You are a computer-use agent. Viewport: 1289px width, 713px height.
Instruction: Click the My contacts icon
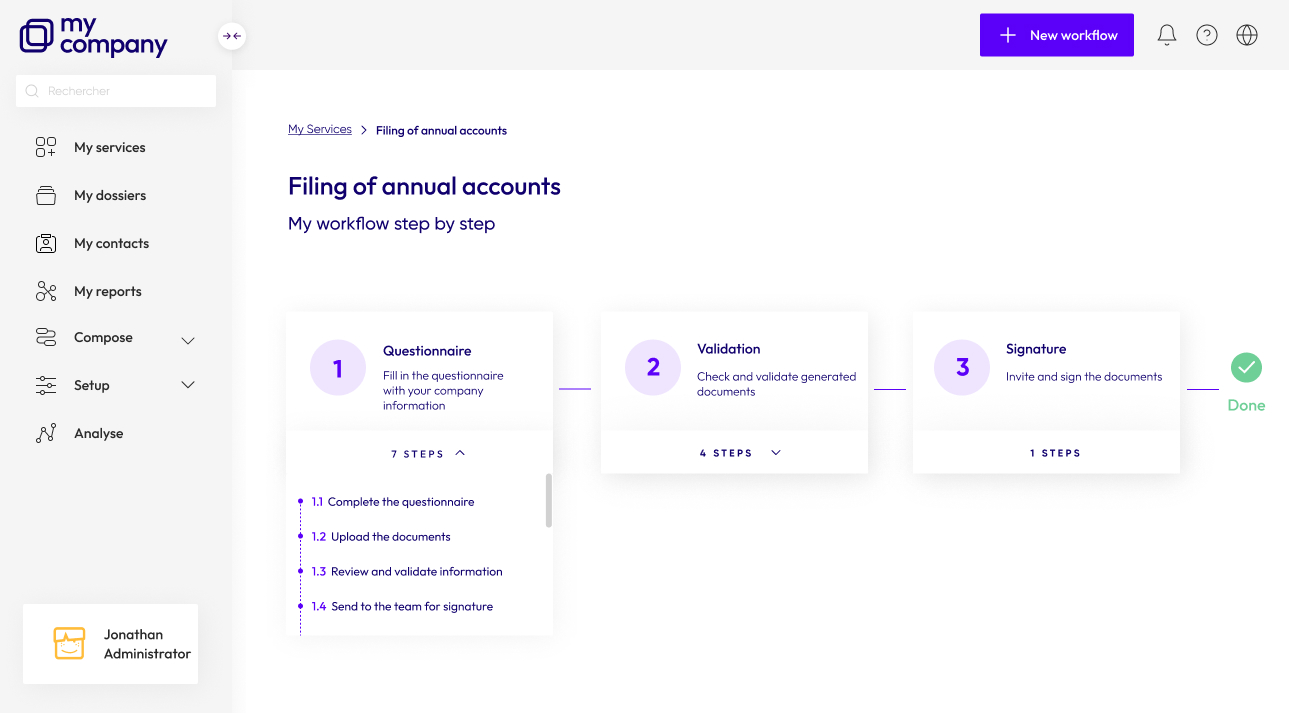[46, 243]
